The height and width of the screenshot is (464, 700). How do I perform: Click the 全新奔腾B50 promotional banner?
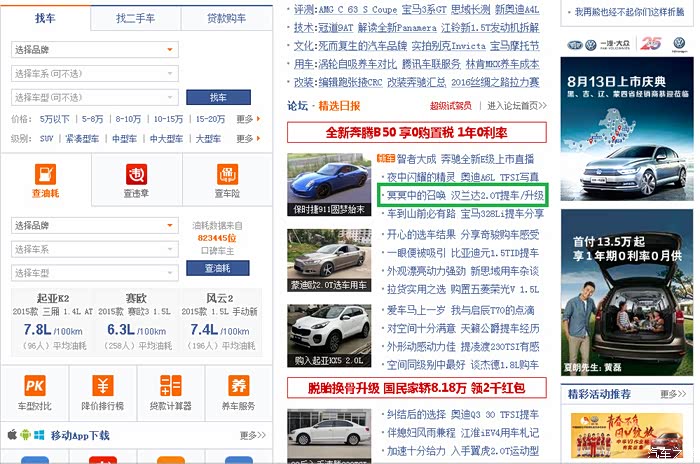pyautogui.click(x=415, y=132)
